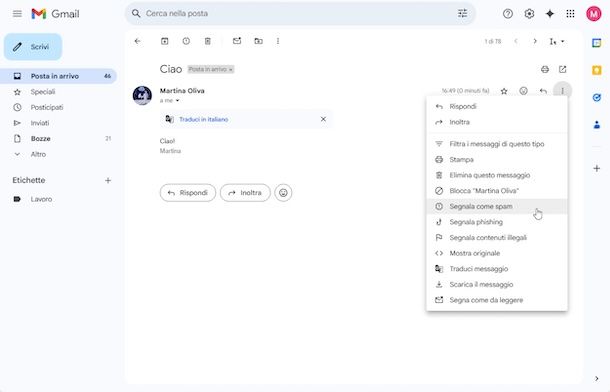Open Bozze folder
Viewport: 610px width, 392px height.
[x=58, y=138]
